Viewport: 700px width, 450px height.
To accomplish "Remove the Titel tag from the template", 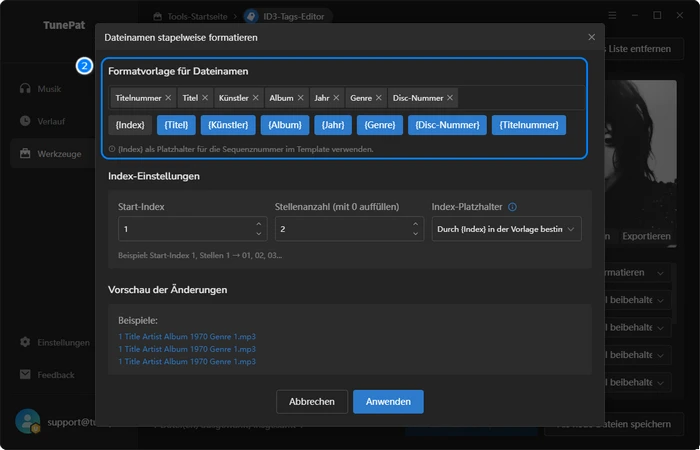I will coord(205,98).
